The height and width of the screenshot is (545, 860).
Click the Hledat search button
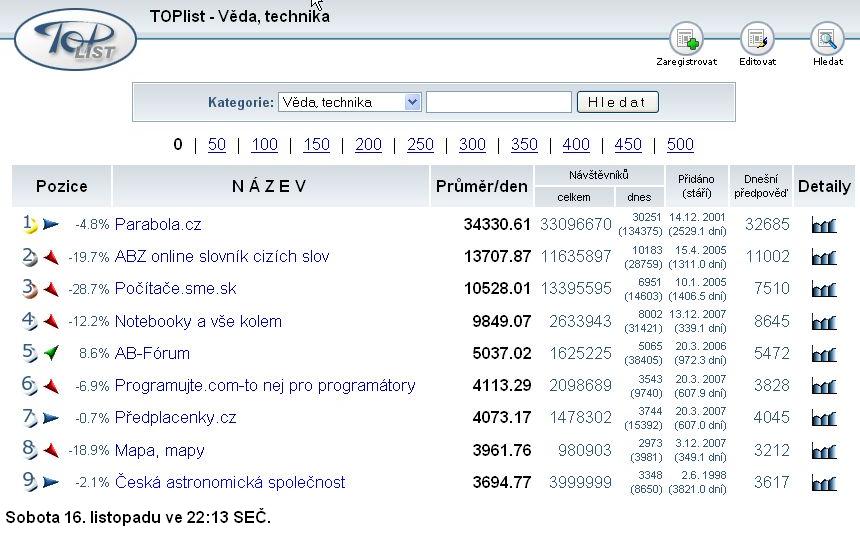pyautogui.click(x=618, y=102)
